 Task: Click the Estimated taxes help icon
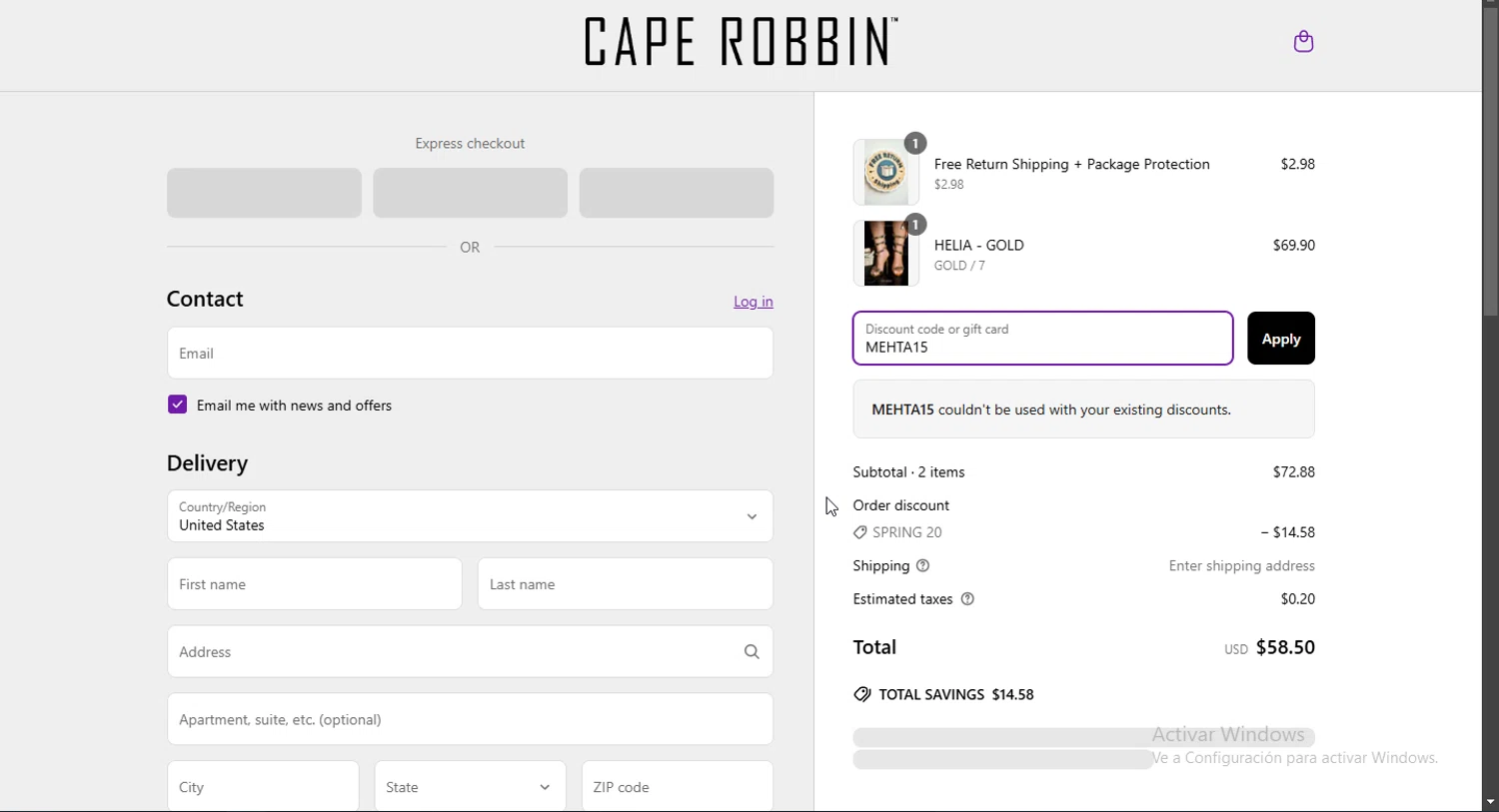(x=967, y=599)
